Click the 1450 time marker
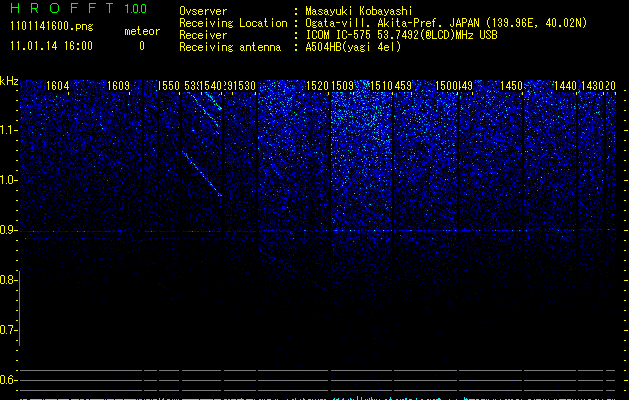This screenshot has height=400, width=629. point(511,86)
